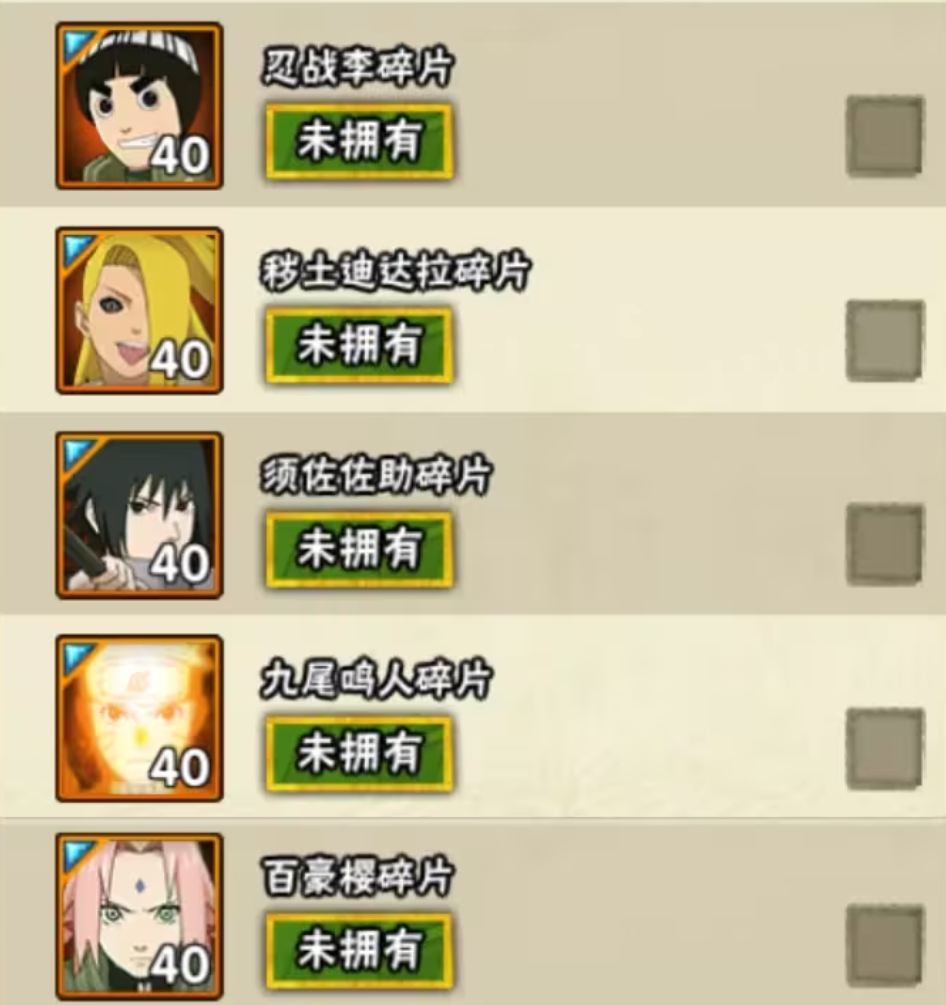This screenshot has height=1005, width=946.
Task: Check the box for 百豪樱碎片
Action: pos(884,946)
